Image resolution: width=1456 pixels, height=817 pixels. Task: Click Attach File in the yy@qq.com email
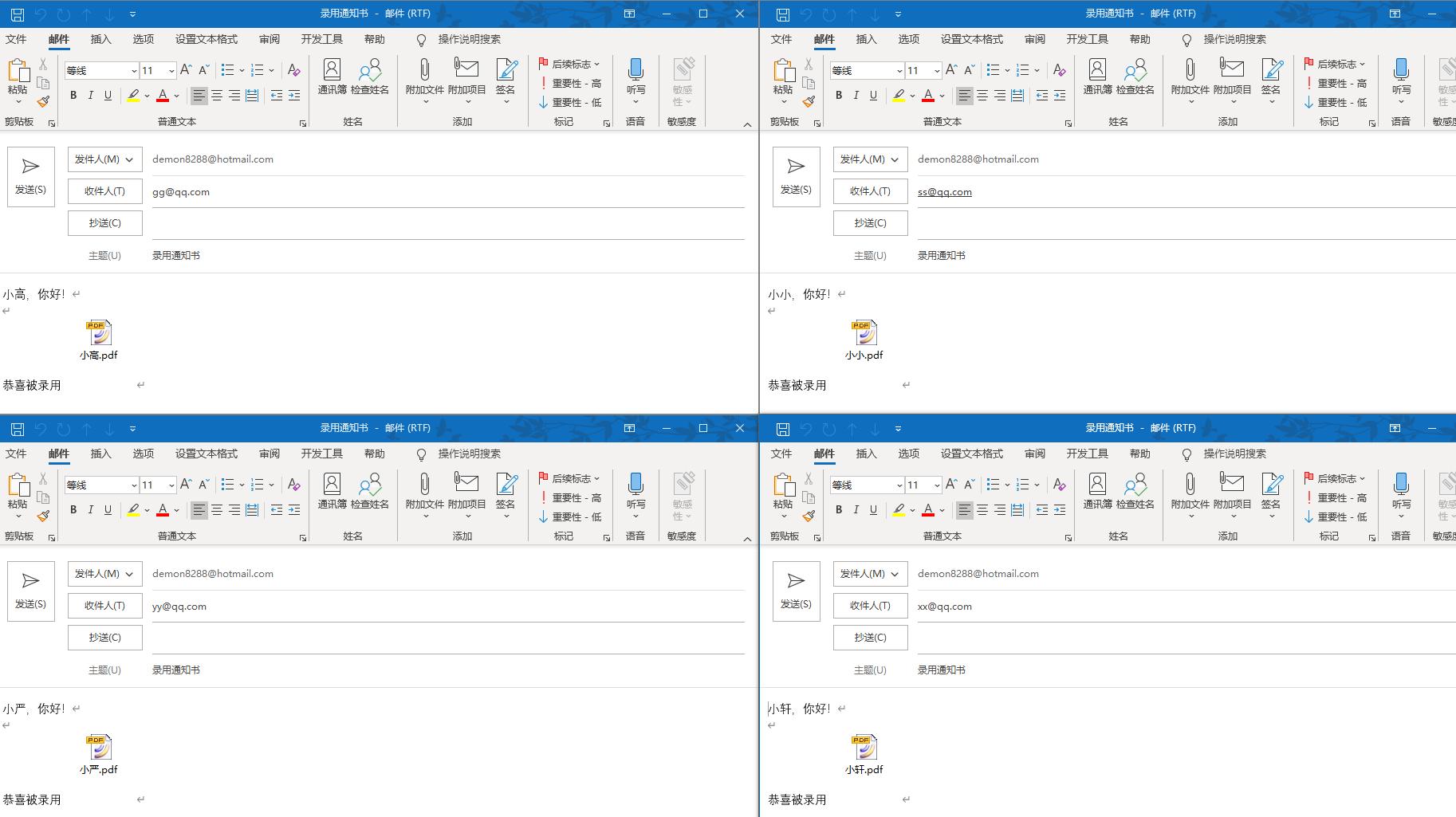[424, 491]
